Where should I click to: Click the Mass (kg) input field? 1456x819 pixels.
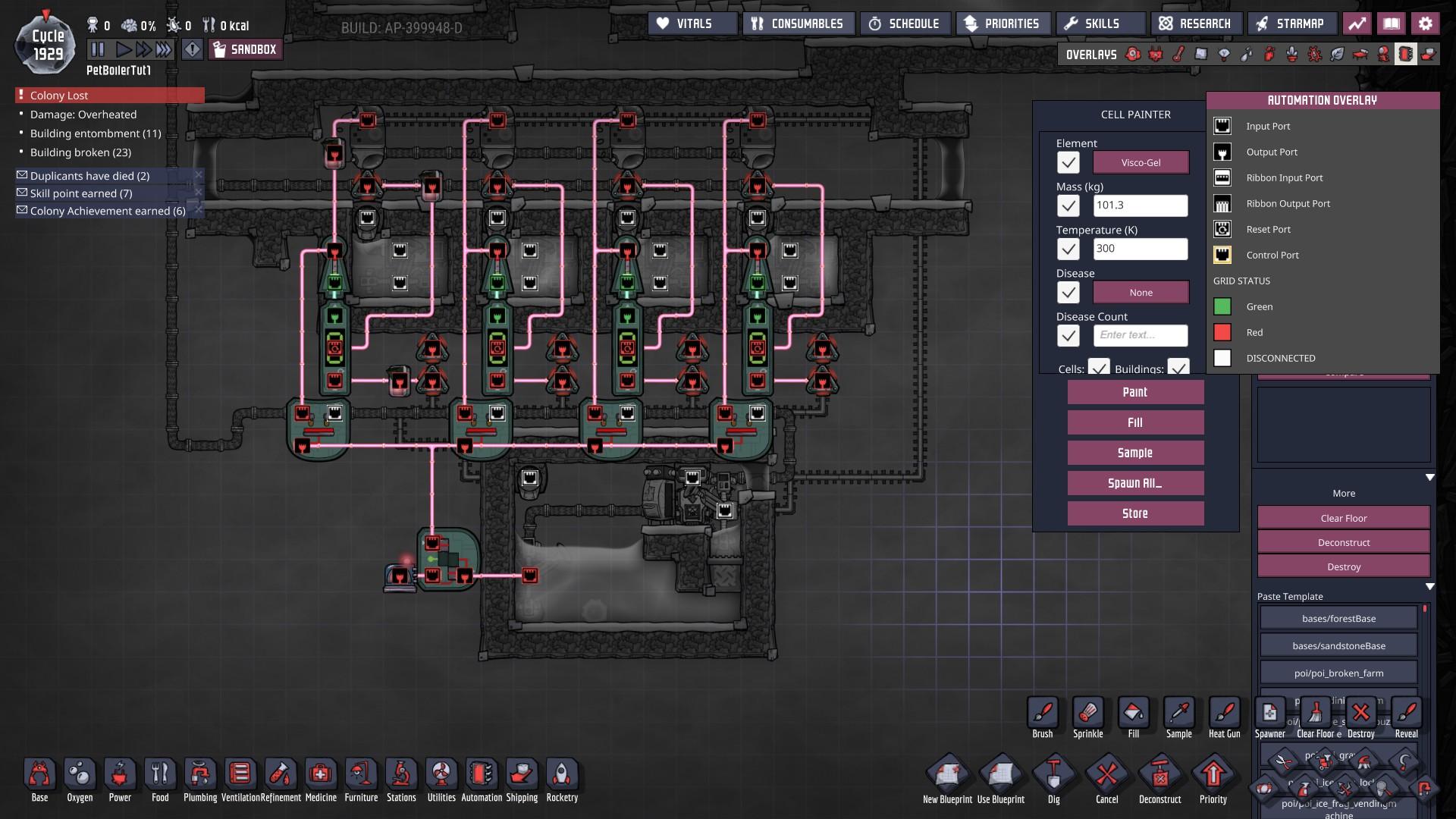[1141, 206]
